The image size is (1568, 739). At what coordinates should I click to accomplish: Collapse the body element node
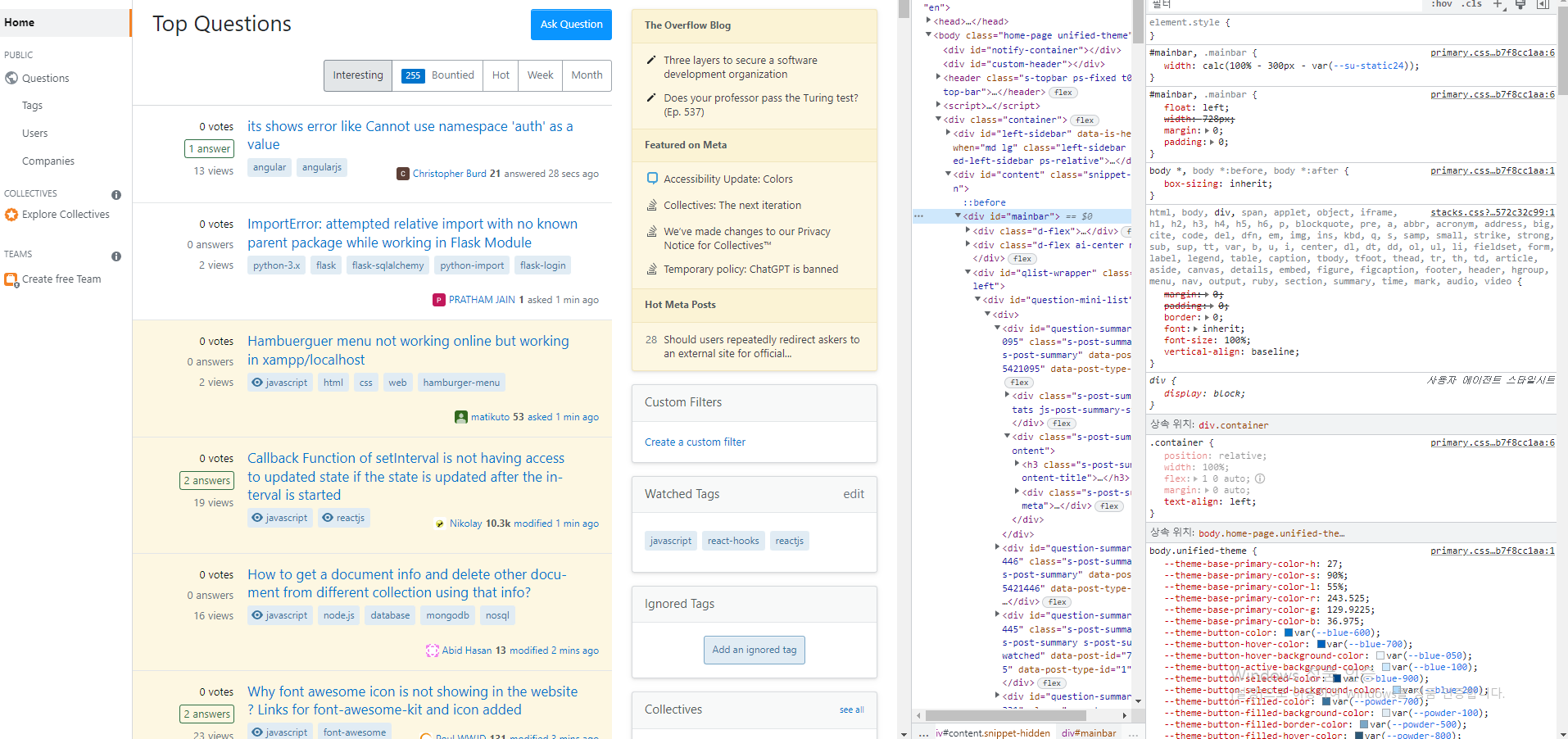(x=929, y=35)
